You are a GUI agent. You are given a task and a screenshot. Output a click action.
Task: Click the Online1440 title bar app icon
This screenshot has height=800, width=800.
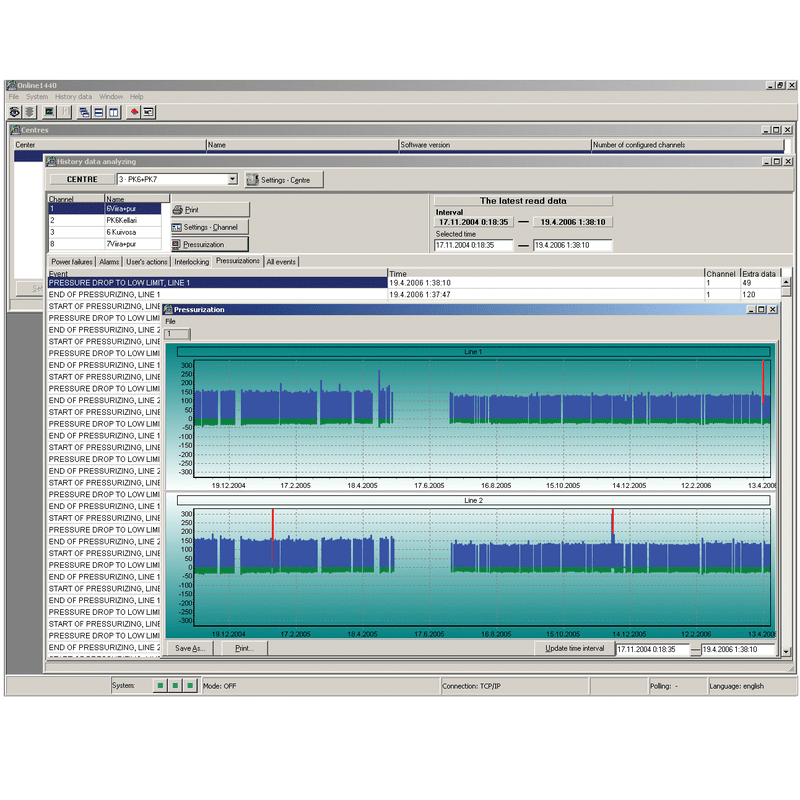click(x=12, y=85)
